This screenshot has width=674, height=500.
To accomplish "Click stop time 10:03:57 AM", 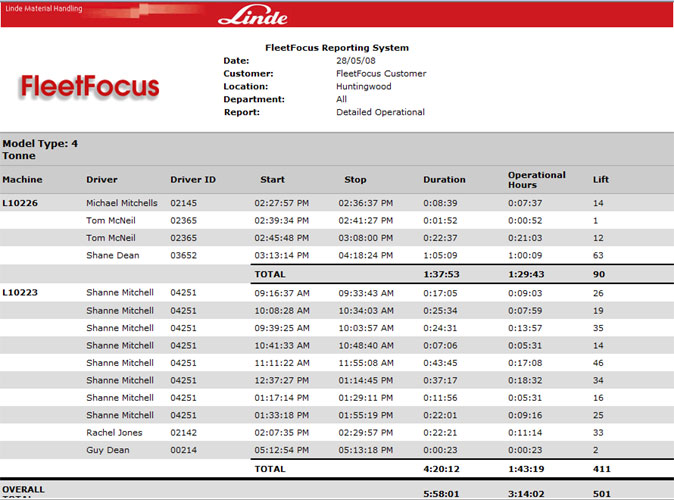I will (x=366, y=328).
